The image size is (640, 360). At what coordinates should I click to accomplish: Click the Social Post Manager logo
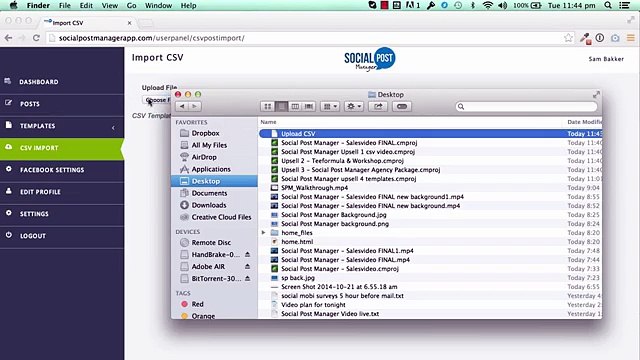(369, 59)
